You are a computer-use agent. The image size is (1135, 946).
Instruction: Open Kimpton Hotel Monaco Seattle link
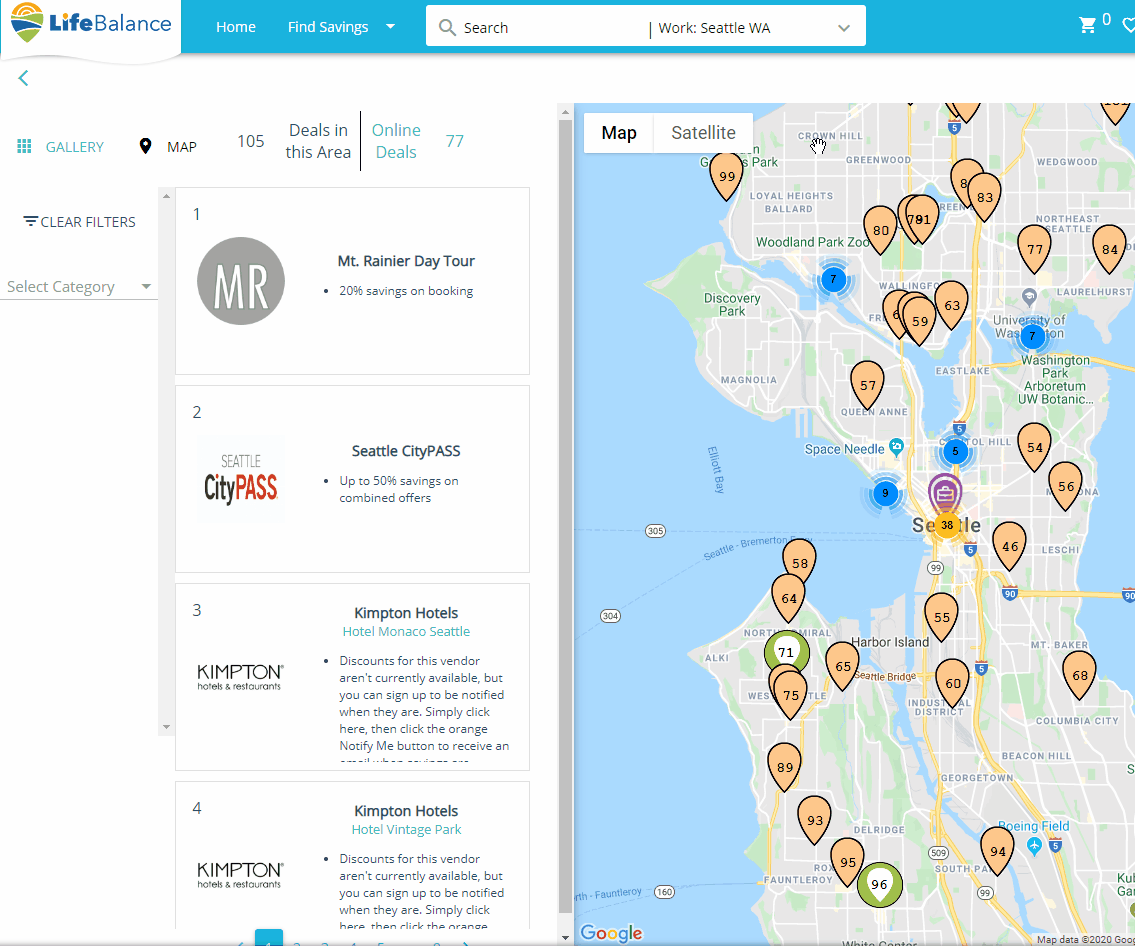click(x=406, y=631)
